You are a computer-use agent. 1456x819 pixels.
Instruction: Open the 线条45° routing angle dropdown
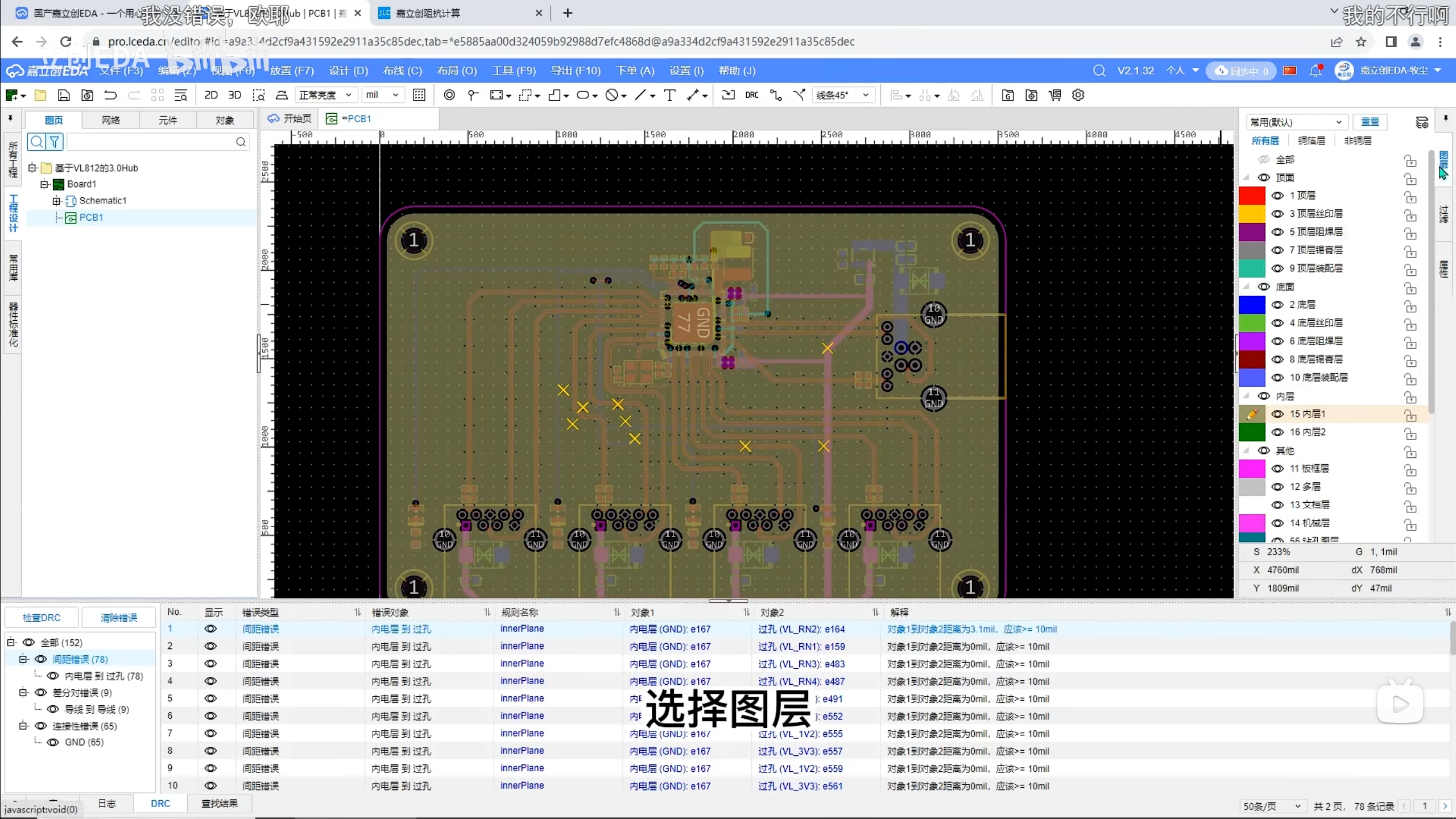coord(842,95)
